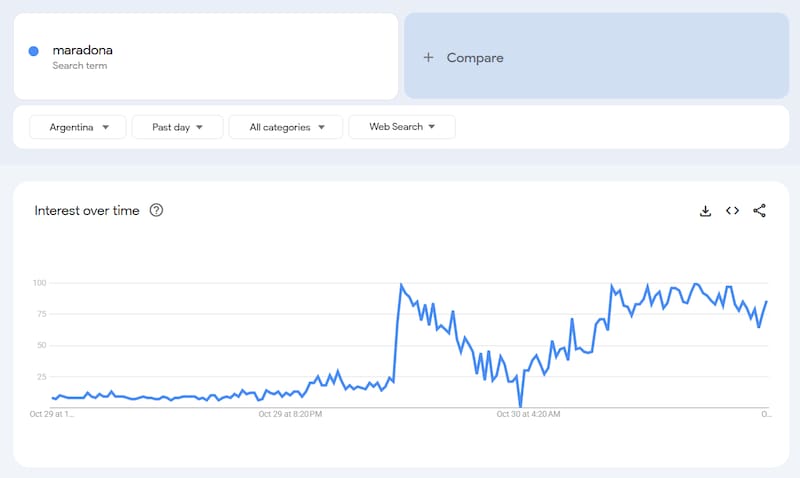This screenshot has height=478, width=800.
Task: Download the interest over time chart data
Action: [705, 211]
